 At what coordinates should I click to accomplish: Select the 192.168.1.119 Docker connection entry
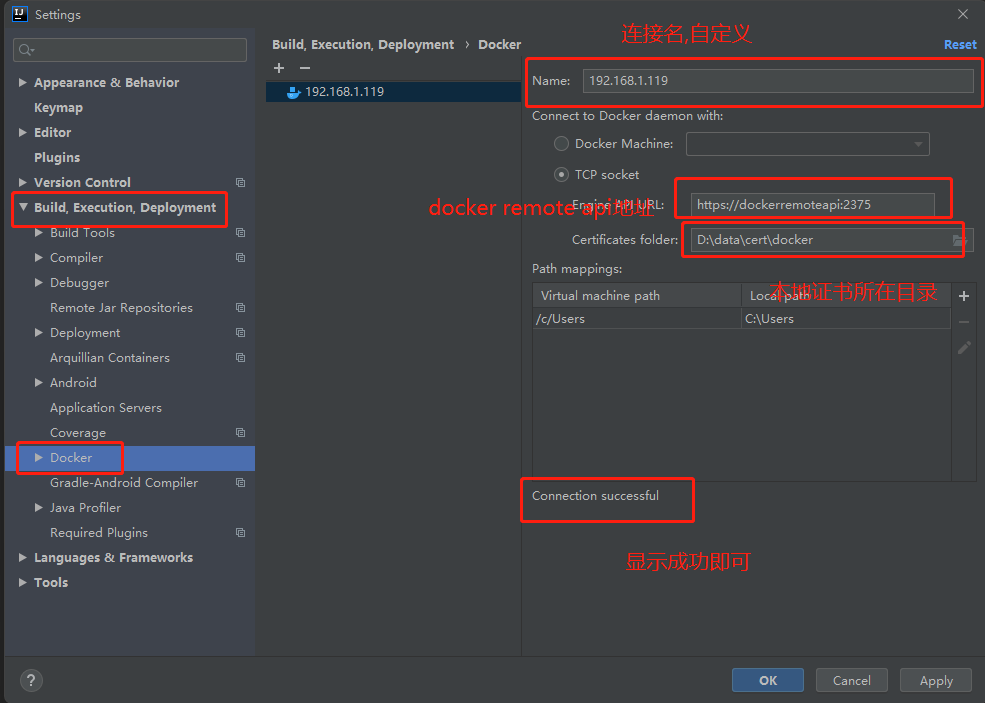(x=393, y=92)
